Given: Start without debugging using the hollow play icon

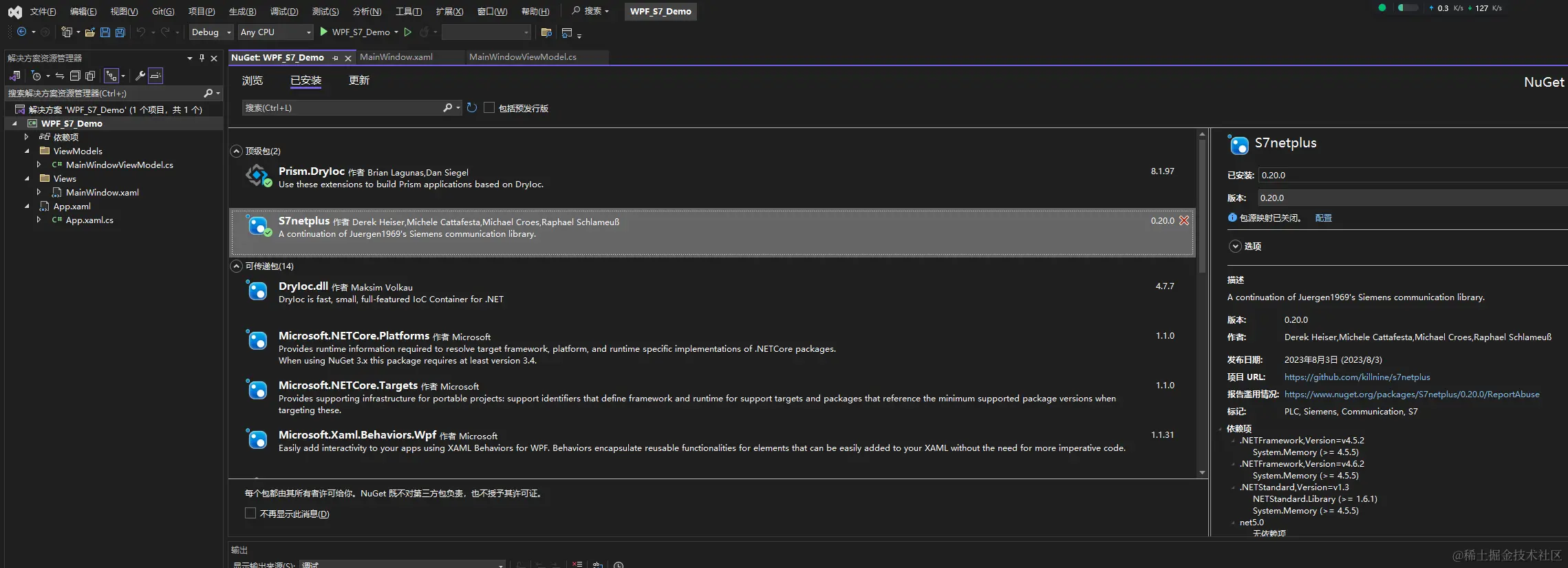Looking at the screenshot, I should coord(408,32).
